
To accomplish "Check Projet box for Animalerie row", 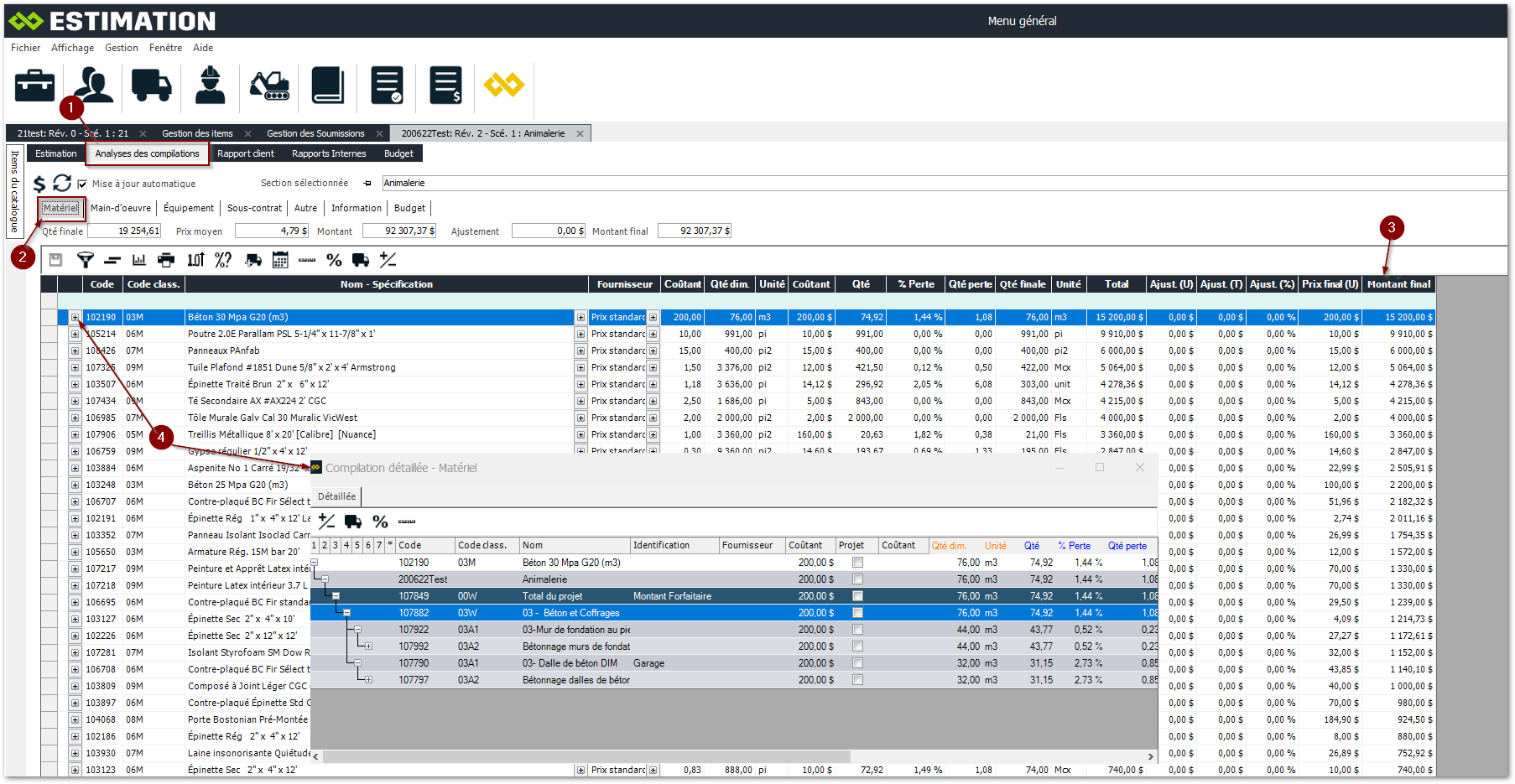I will 857,579.
